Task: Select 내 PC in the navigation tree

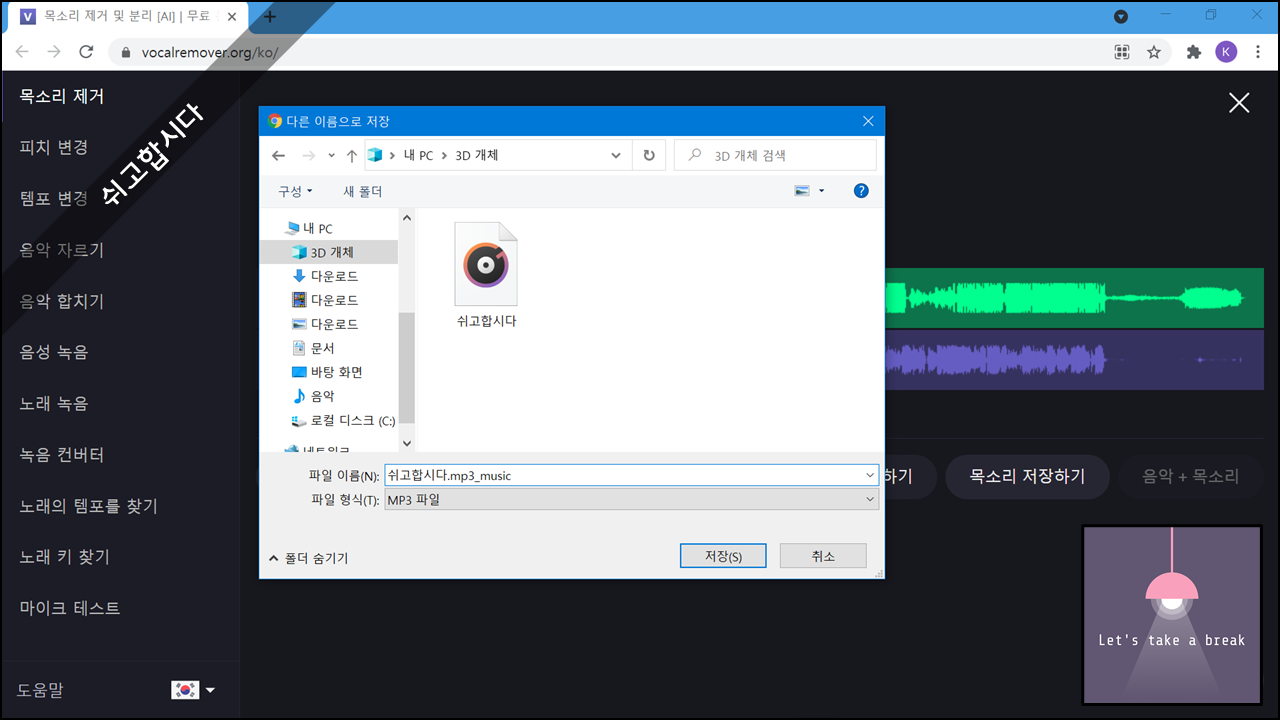Action: point(309,228)
